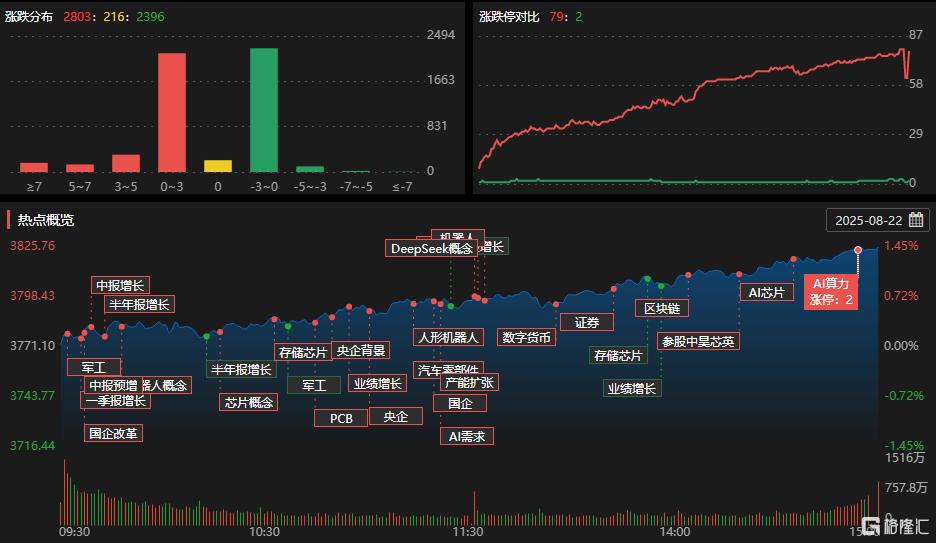This screenshot has width=936, height=543.
Task: Select the 区块链 hotspot label
Action: coord(661,308)
